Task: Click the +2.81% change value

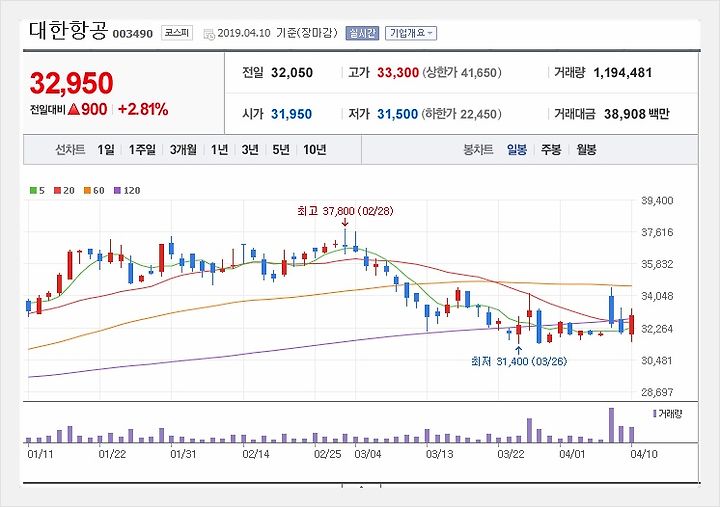Action: click(143, 109)
